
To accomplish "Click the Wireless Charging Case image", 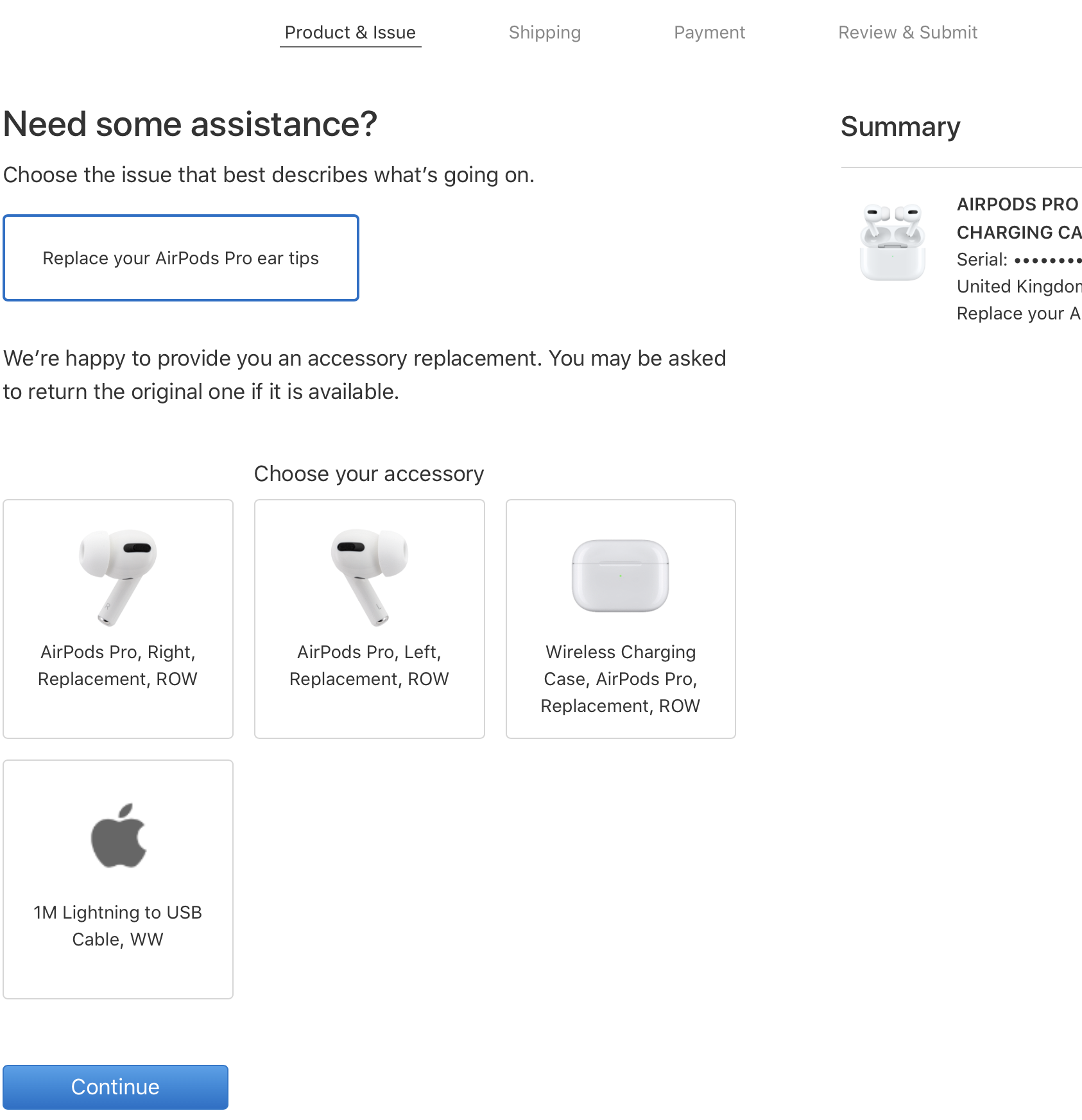I will [x=621, y=576].
